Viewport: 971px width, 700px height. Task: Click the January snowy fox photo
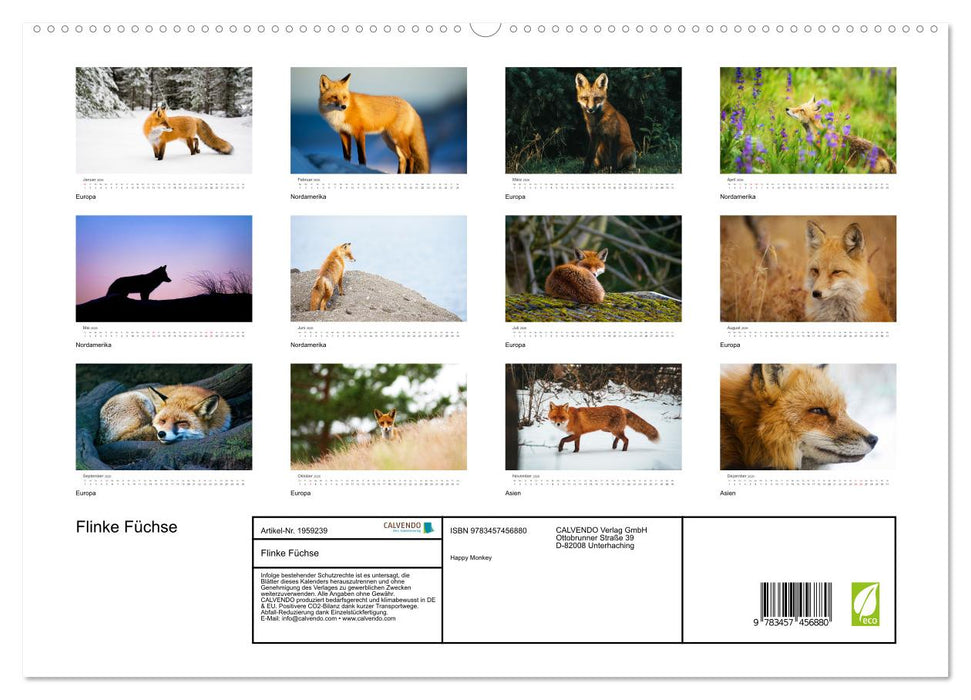coord(164,120)
